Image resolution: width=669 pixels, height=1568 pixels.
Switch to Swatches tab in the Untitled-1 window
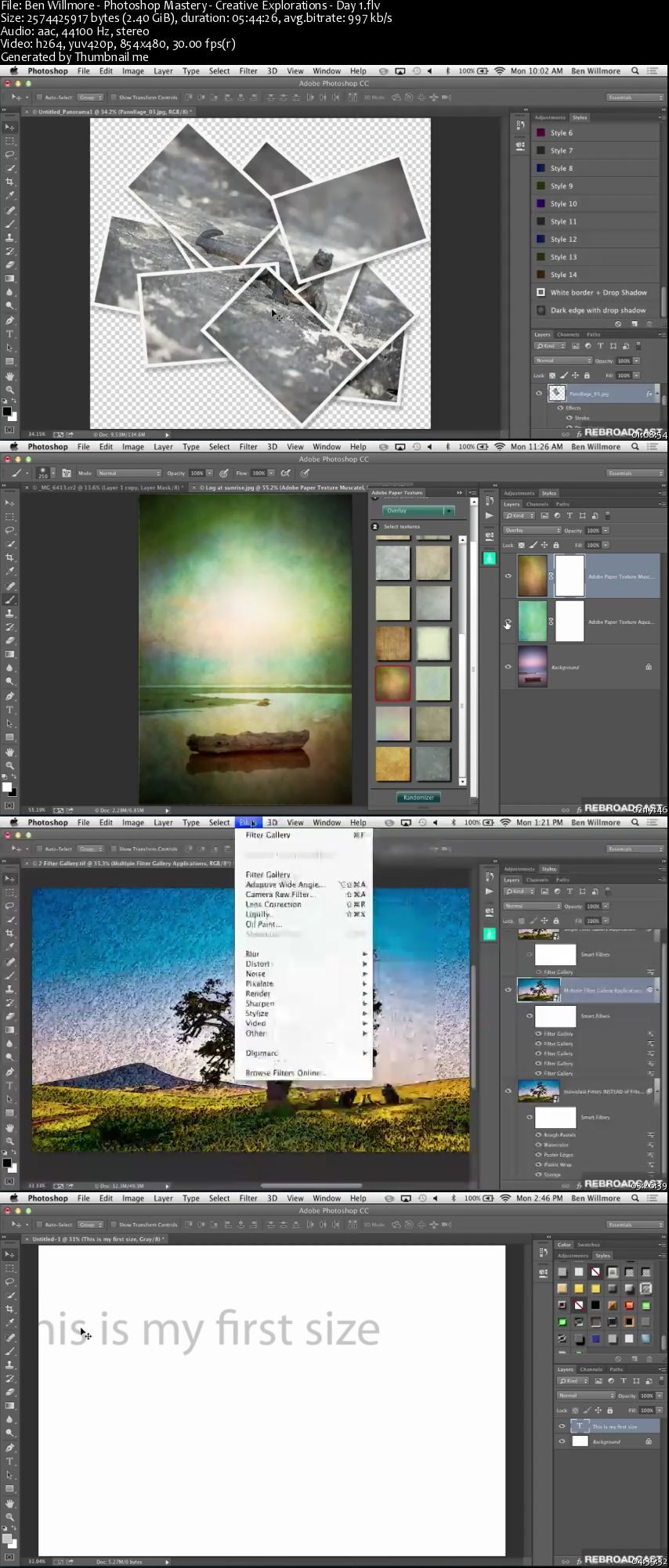tap(588, 1245)
